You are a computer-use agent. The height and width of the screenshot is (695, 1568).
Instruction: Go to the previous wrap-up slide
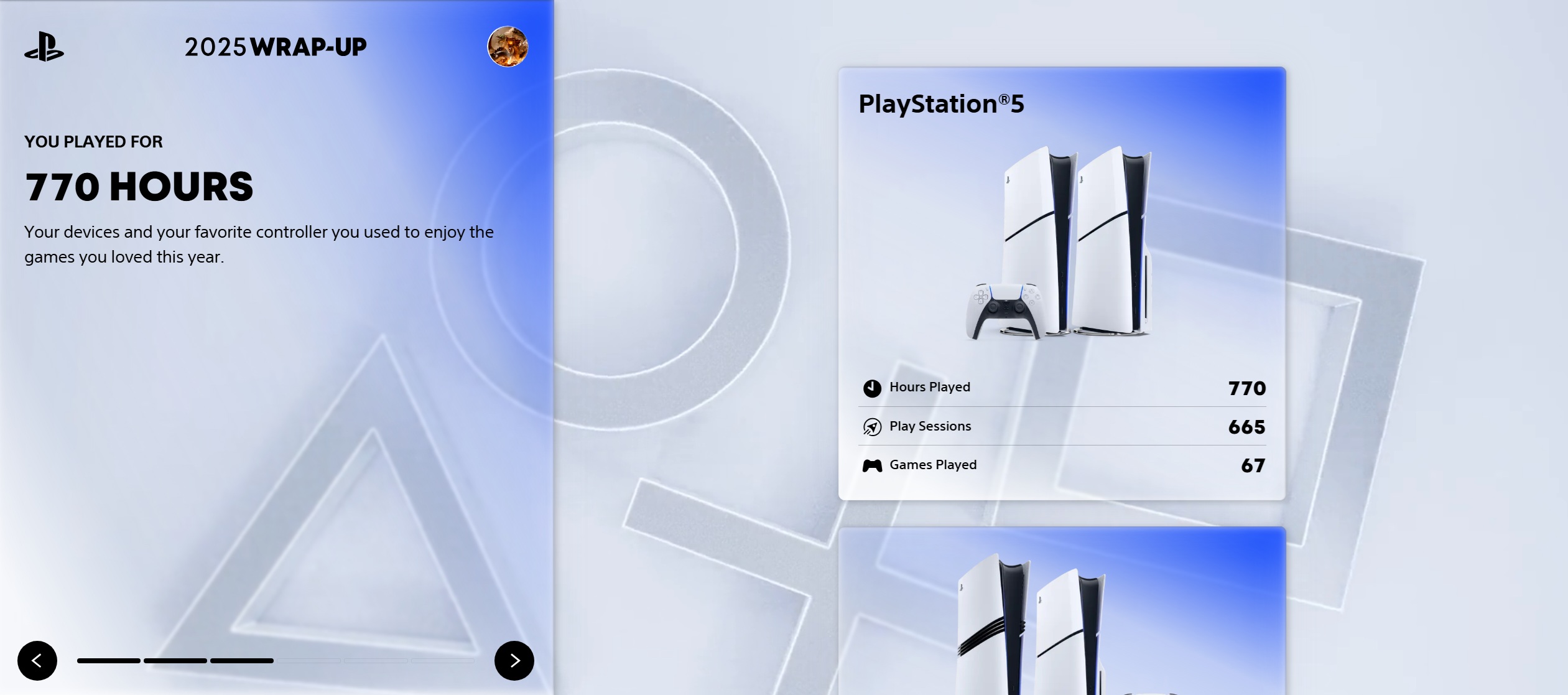pos(37,660)
